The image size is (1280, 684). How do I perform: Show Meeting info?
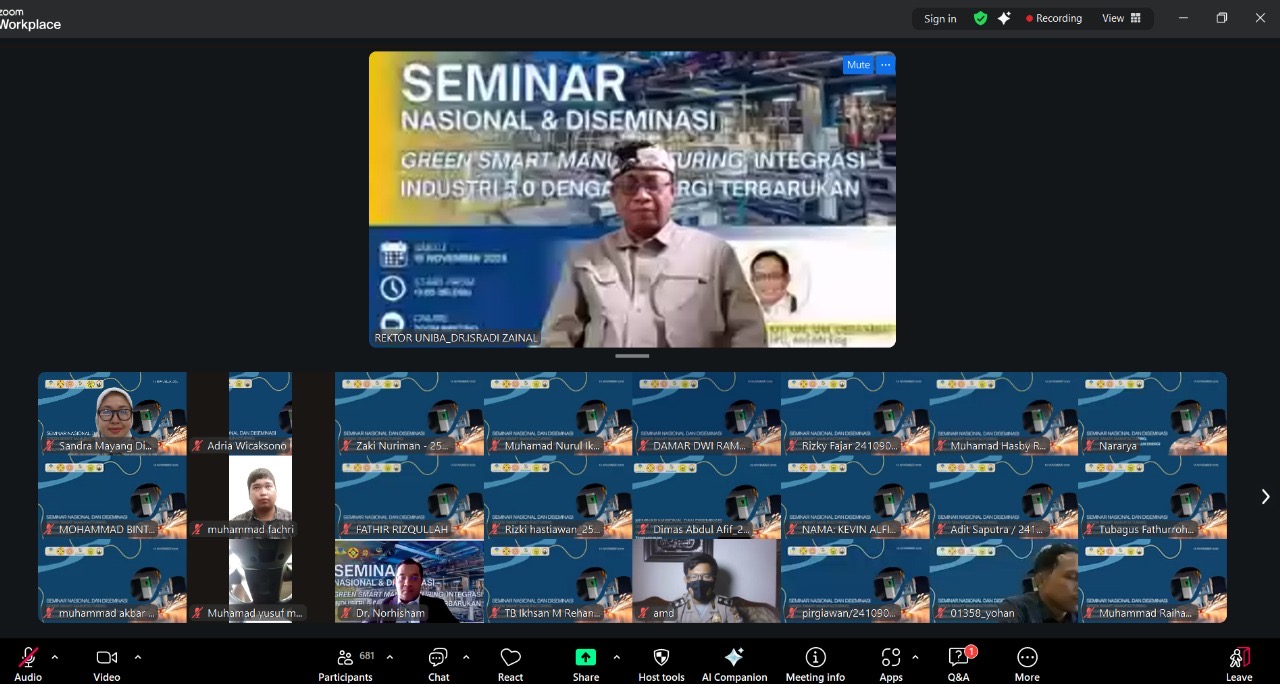815,658
